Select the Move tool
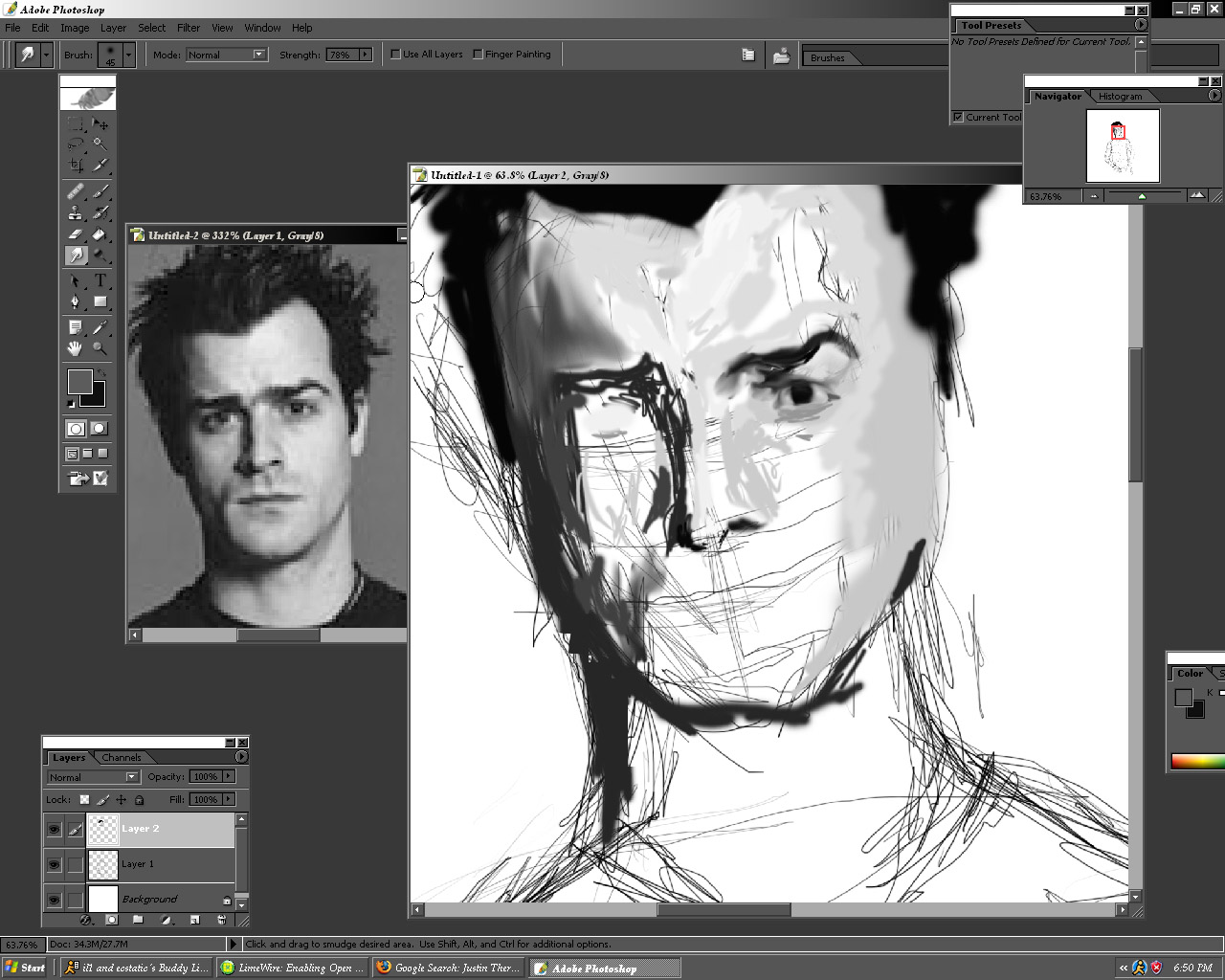Screen dimensions: 1225x980 (x=100, y=123)
